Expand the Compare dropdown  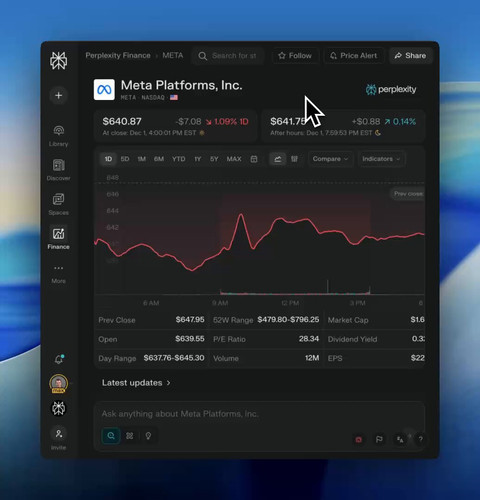(x=330, y=159)
